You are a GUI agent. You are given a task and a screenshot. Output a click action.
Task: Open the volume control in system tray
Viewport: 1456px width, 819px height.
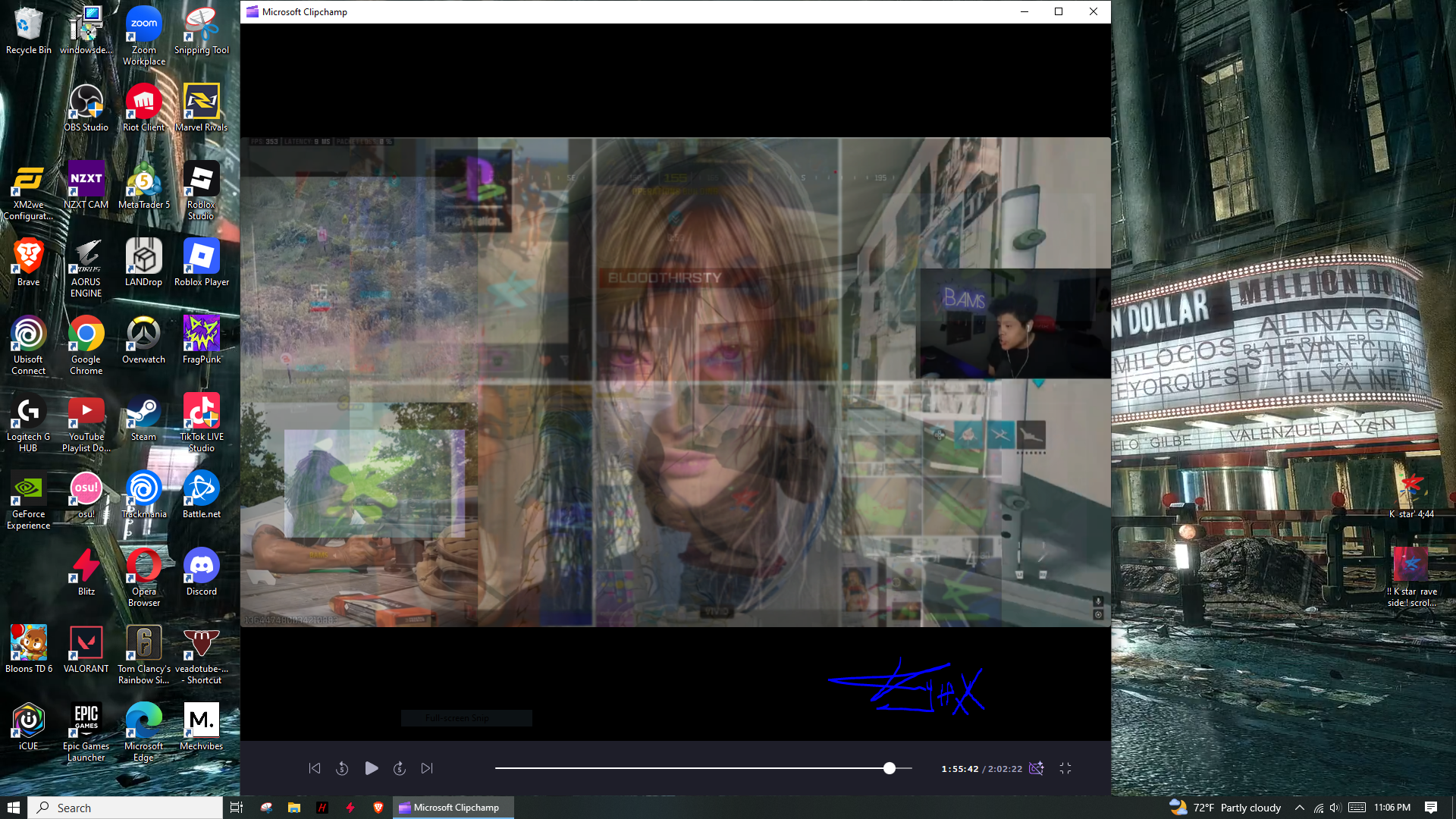pos(1335,808)
